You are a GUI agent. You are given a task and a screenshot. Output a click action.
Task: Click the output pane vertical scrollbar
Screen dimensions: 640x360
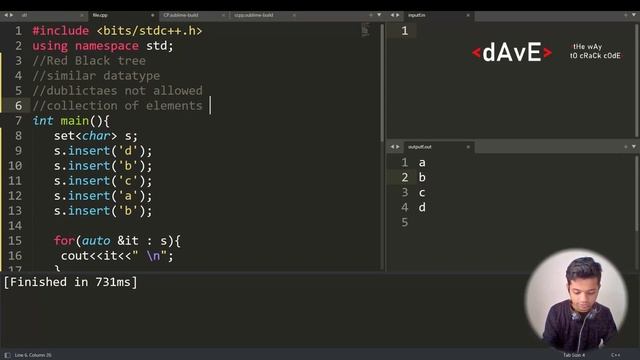coord(637,194)
